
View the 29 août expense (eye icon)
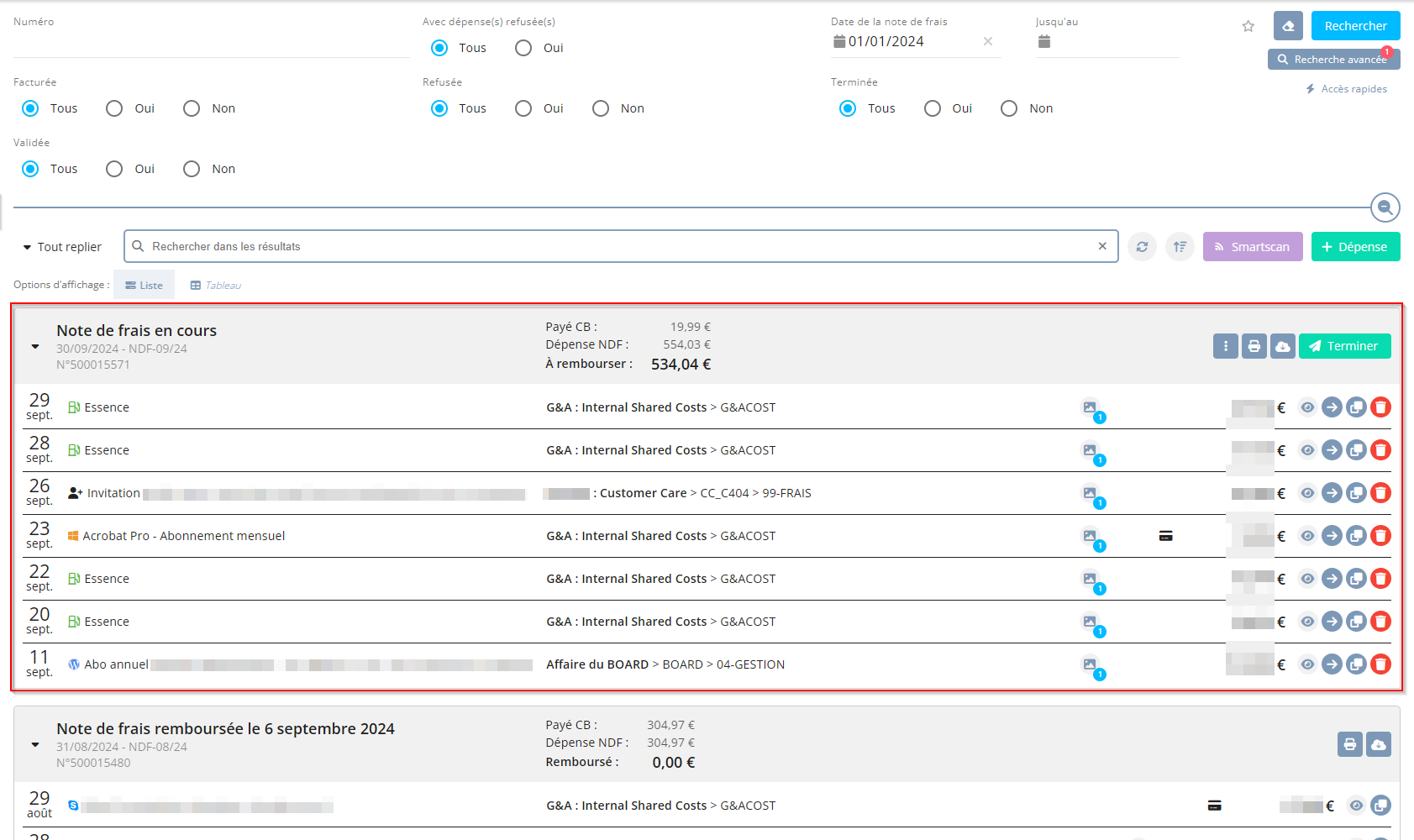point(1356,806)
